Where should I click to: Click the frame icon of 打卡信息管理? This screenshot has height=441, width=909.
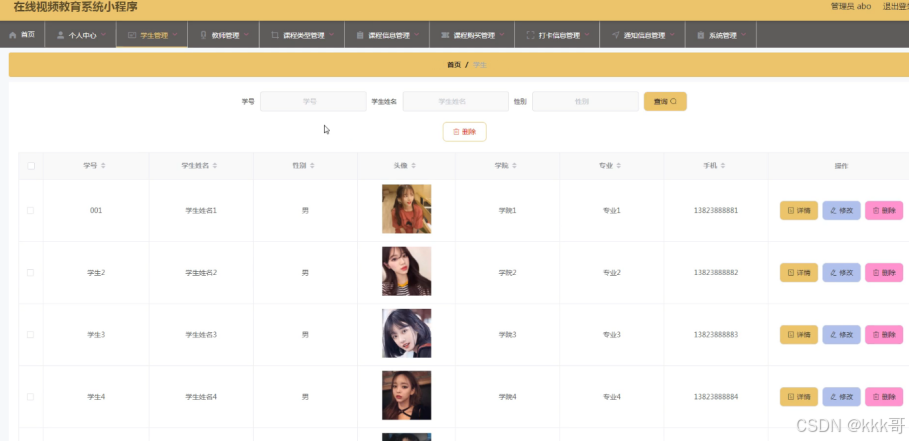(530, 35)
